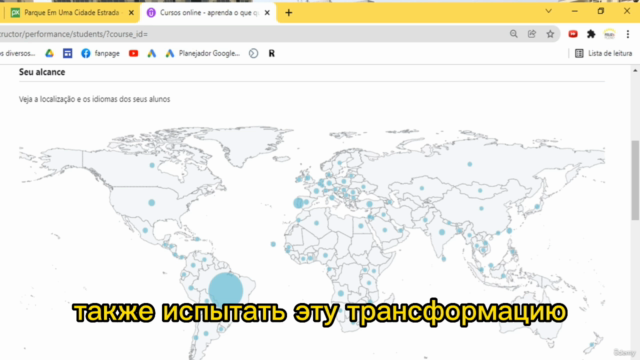Viewport: 640px width, 360px height.
Task: Close the Parque Em Uma Cidade Estrada tab
Action: pos(131,13)
